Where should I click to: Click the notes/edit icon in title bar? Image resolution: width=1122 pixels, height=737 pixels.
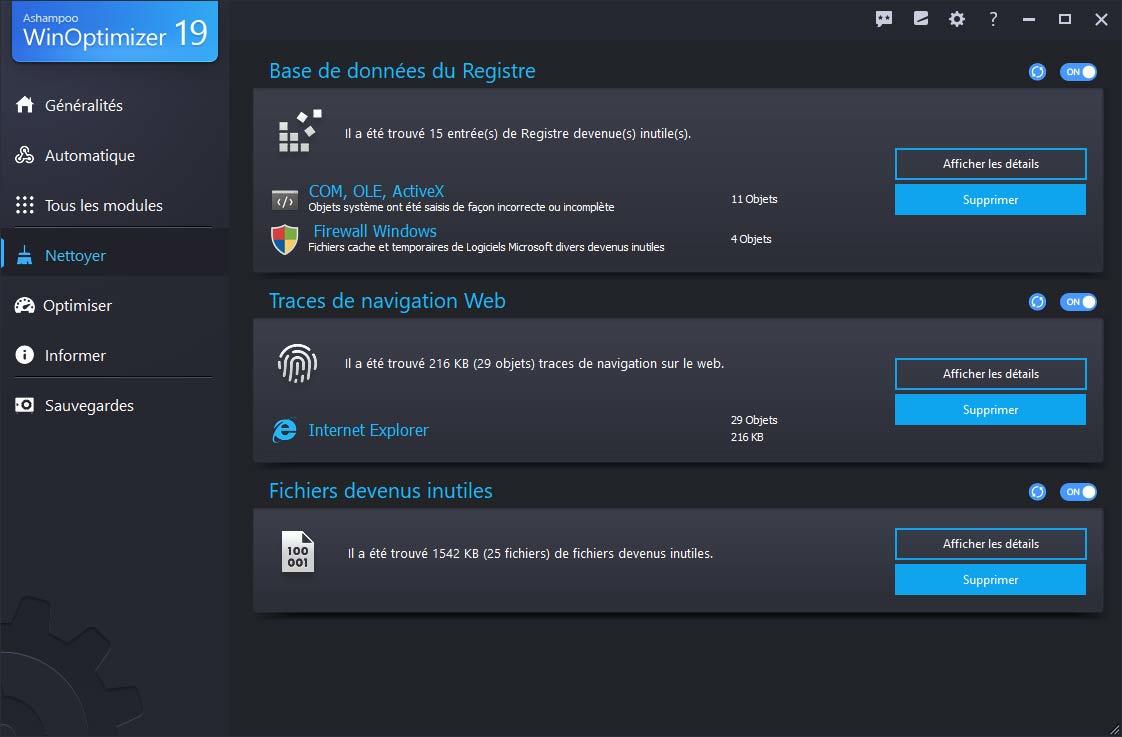[x=921, y=19]
